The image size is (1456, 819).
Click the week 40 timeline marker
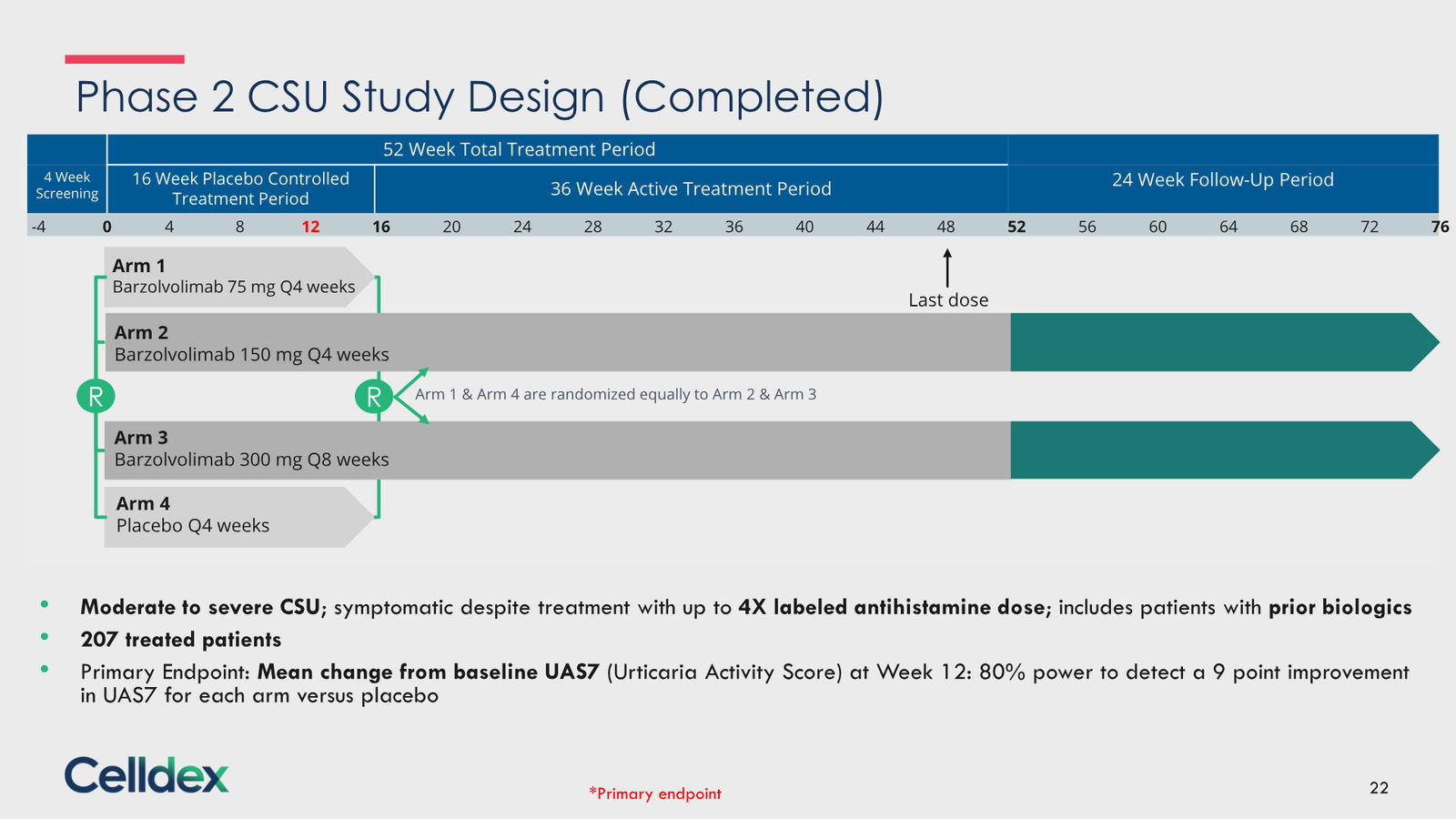804,227
